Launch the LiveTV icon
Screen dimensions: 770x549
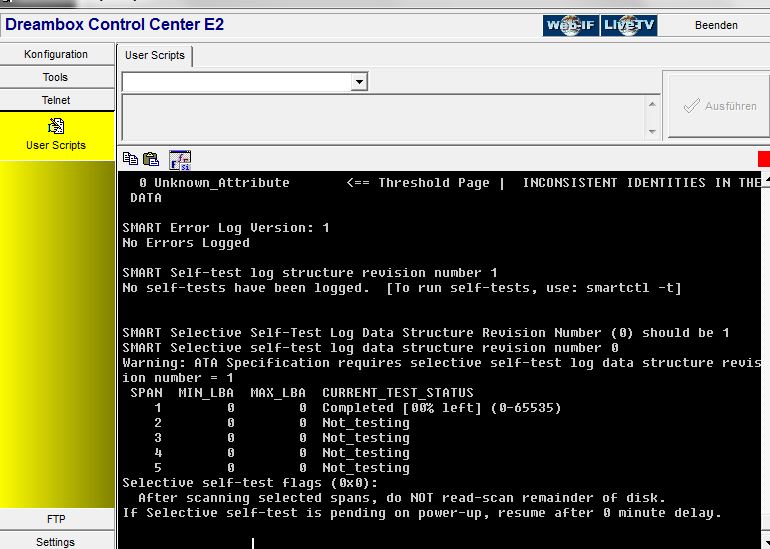(x=628, y=26)
